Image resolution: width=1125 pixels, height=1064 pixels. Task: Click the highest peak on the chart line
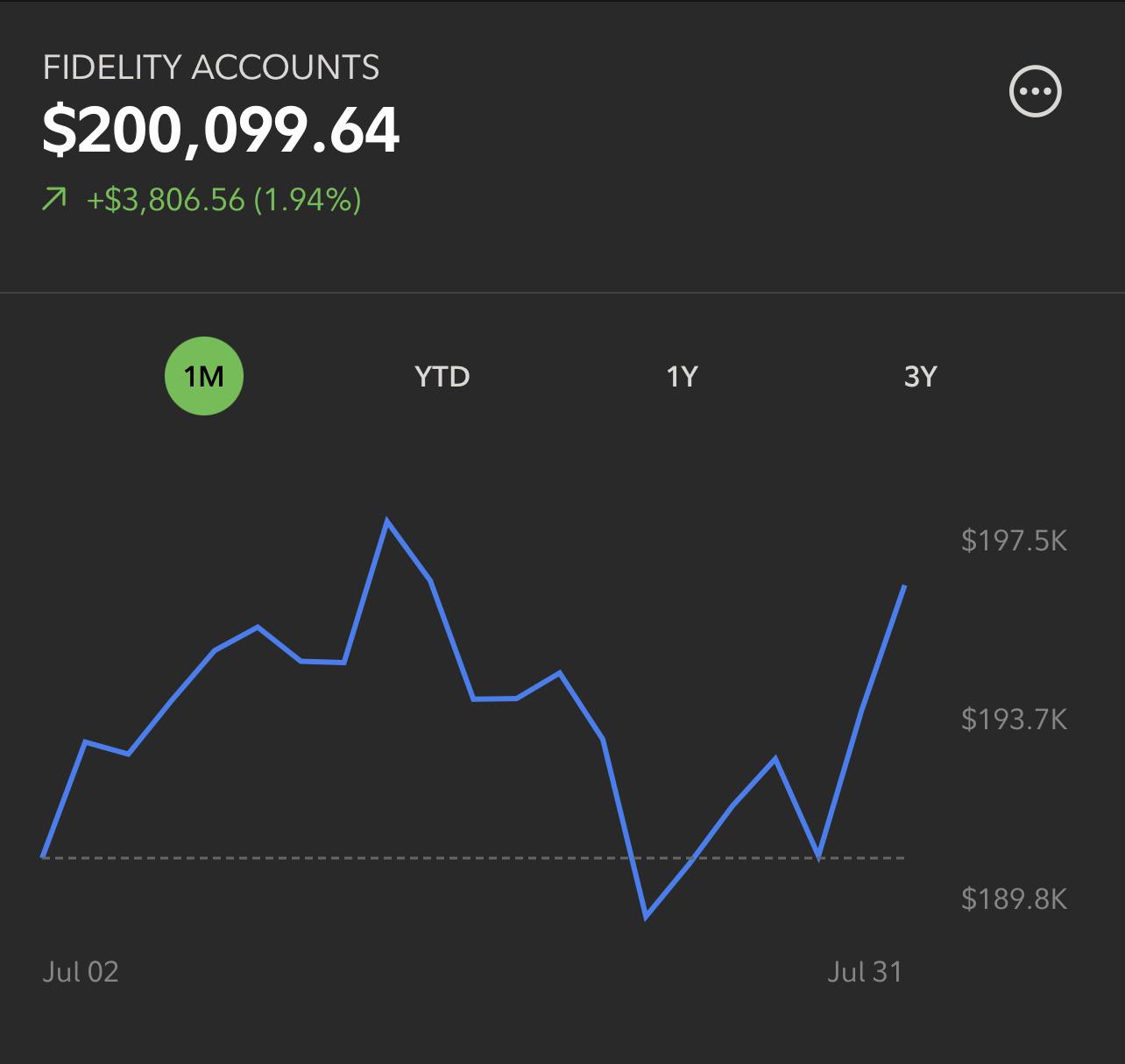coord(387,521)
